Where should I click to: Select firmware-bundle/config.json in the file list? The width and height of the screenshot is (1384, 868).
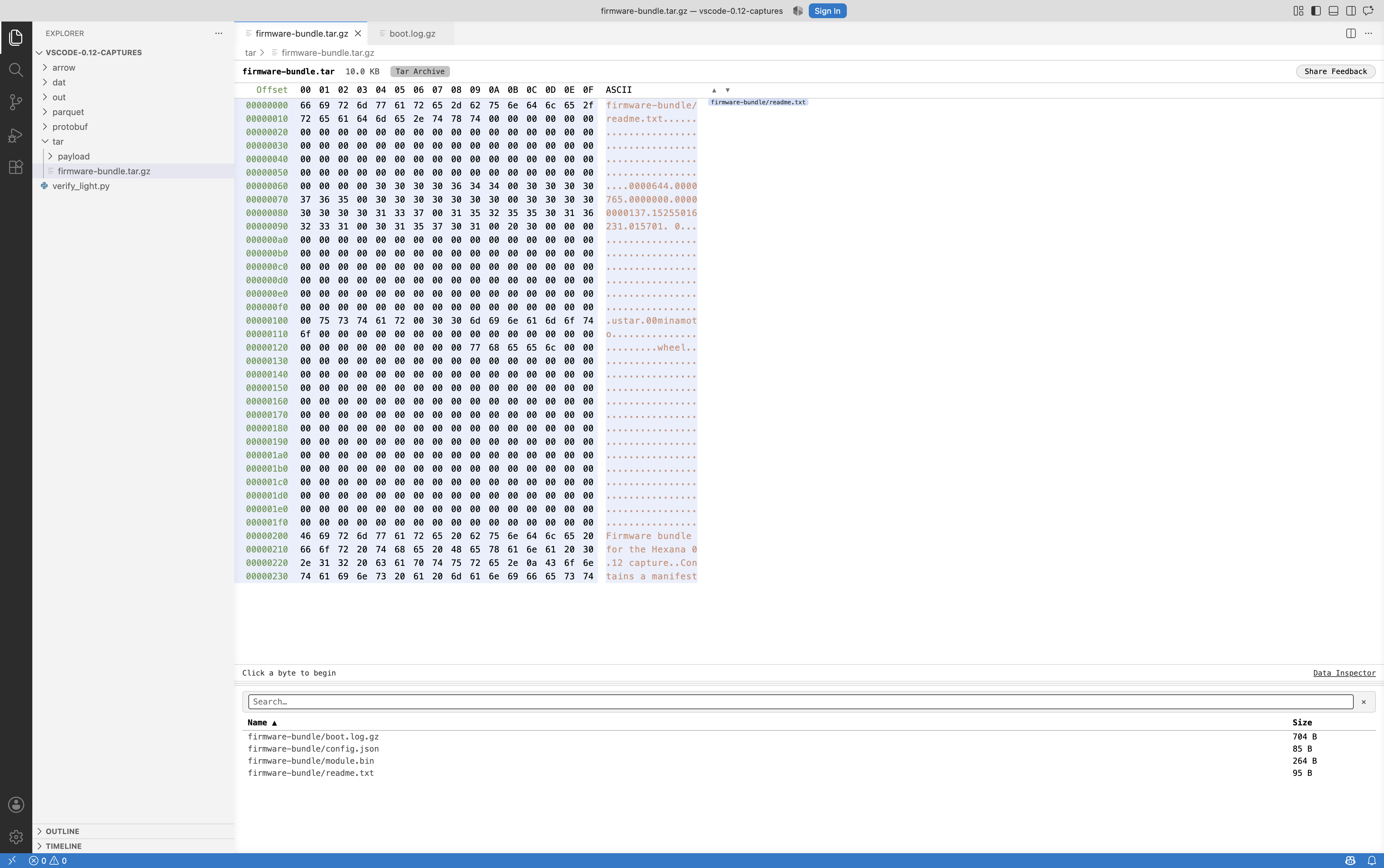808,749
